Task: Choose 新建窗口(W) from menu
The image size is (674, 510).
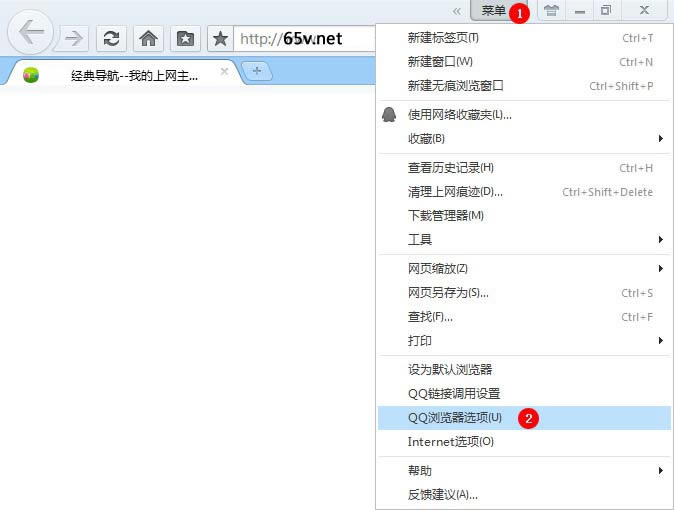Action: (524, 62)
